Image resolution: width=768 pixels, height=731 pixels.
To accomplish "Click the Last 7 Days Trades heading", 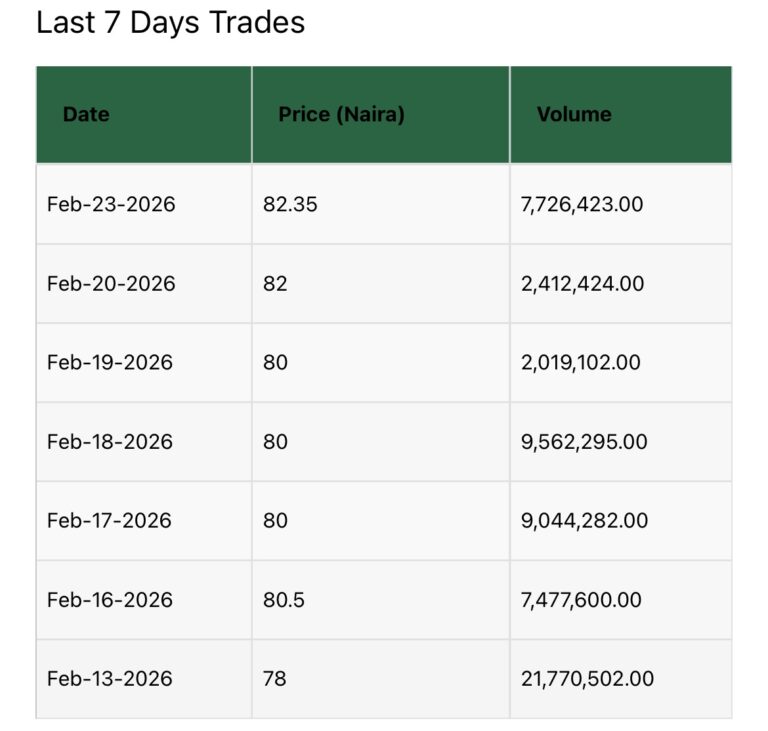I will point(170,23).
